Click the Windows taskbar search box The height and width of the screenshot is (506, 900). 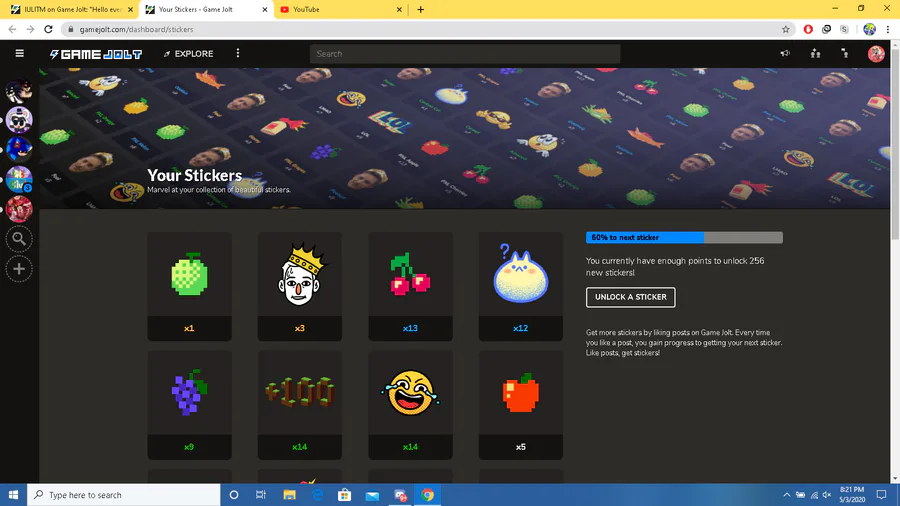[123, 495]
